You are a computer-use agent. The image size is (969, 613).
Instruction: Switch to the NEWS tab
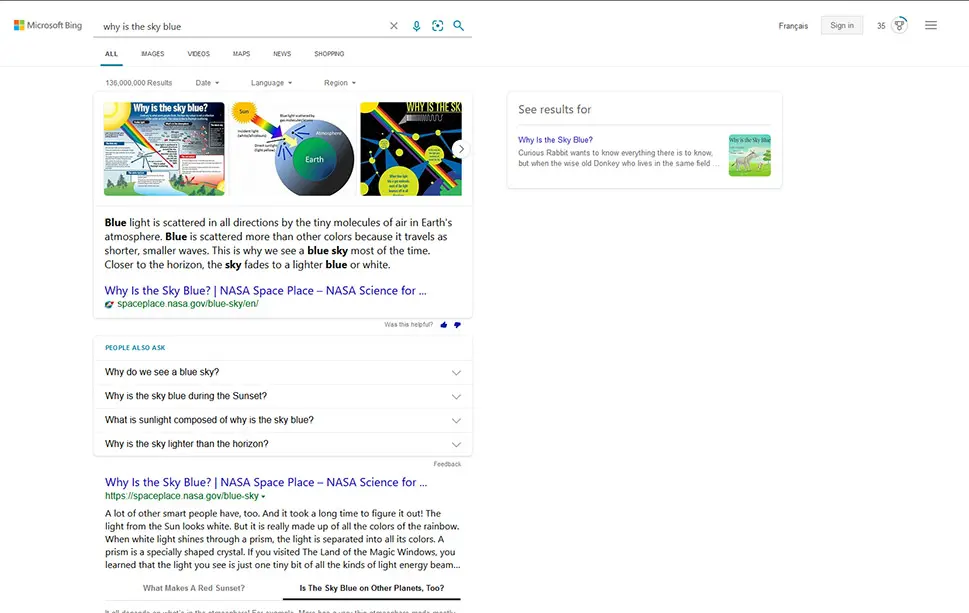pos(282,54)
